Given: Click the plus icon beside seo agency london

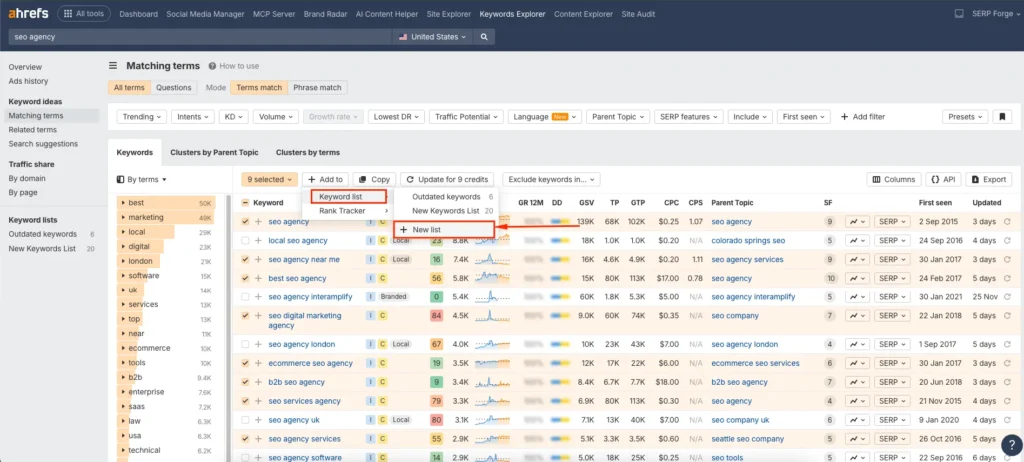Looking at the screenshot, I should click(258, 344).
